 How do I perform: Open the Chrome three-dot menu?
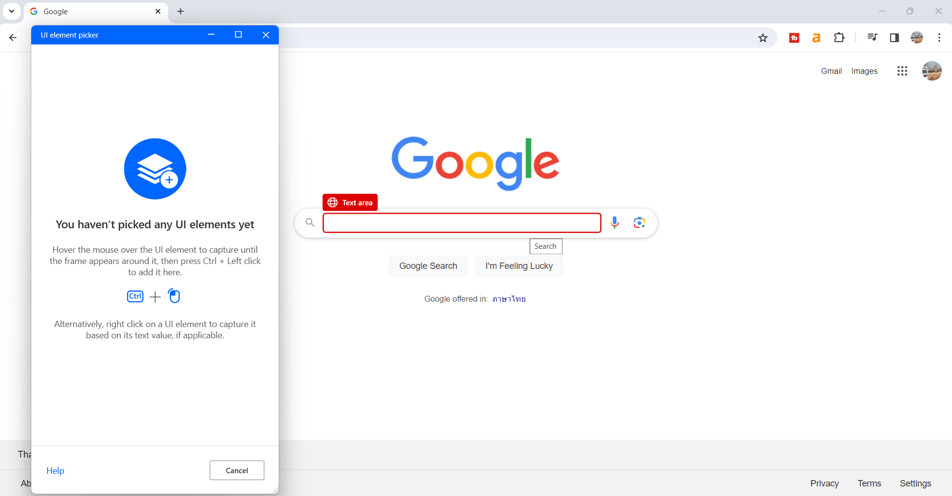point(939,38)
